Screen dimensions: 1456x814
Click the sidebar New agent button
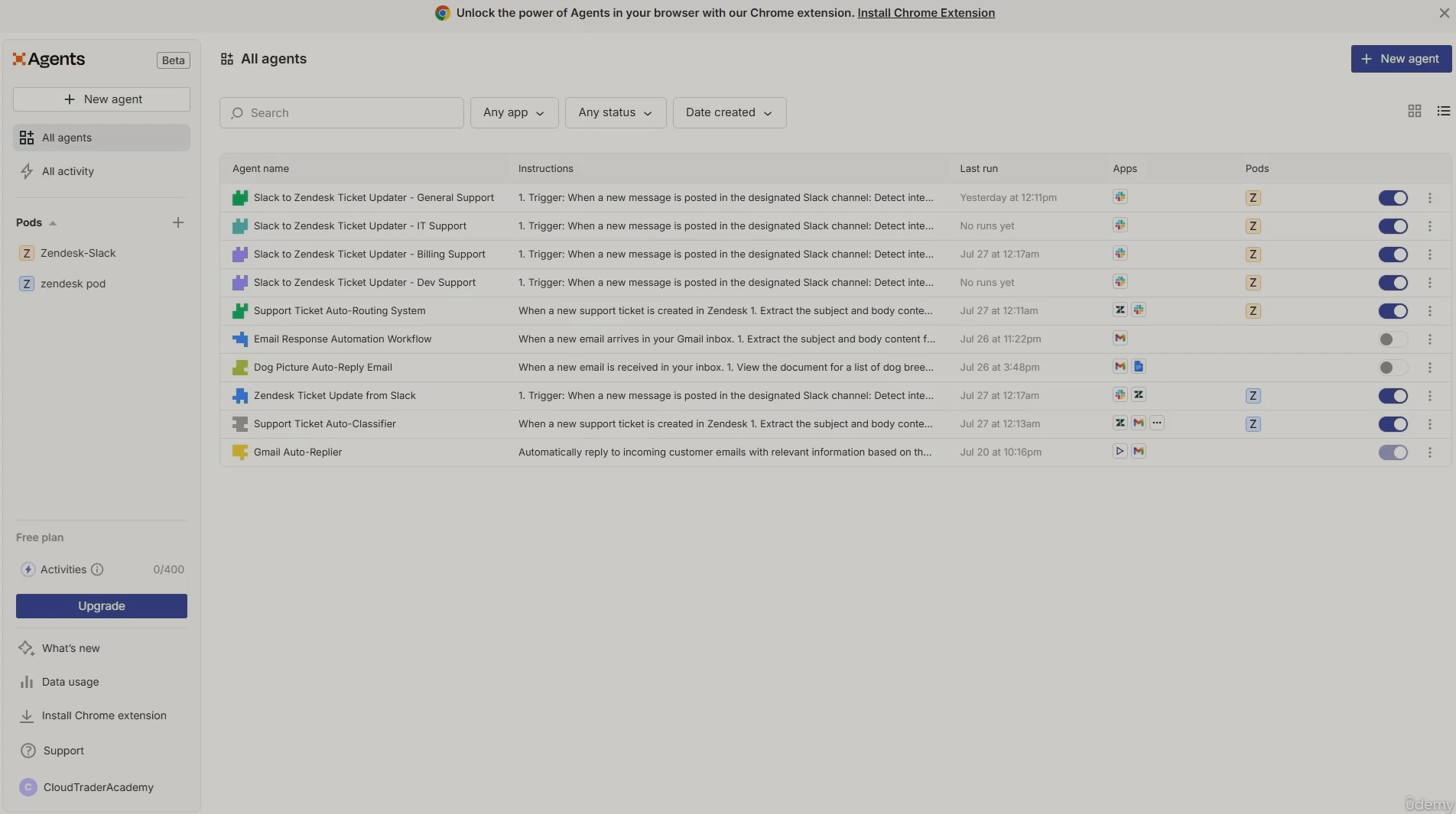point(102,99)
